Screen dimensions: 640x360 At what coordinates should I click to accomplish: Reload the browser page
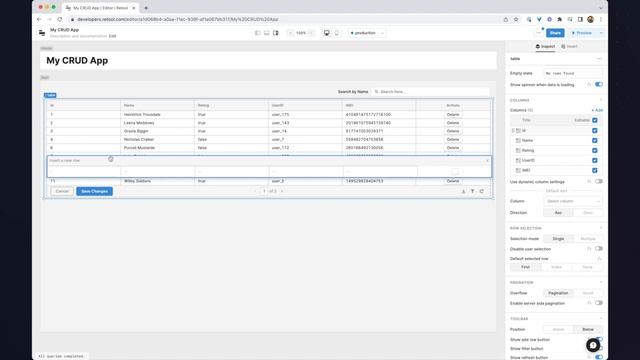[60, 19]
